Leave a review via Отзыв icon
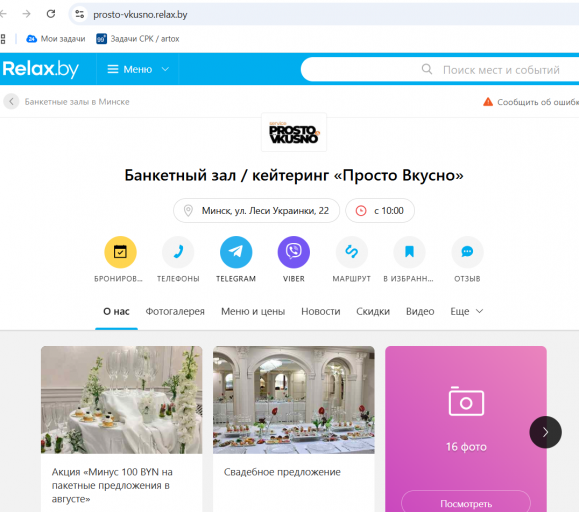579x512 pixels. click(467, 252)
